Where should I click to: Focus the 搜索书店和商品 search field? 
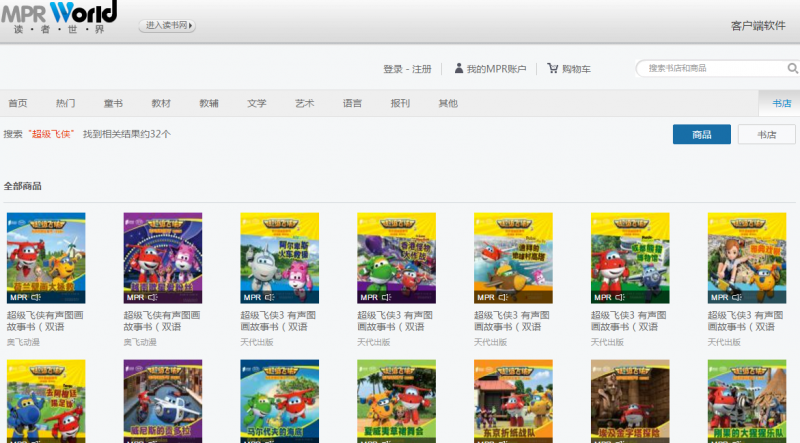pyautogui.click(x=714, y=68)
